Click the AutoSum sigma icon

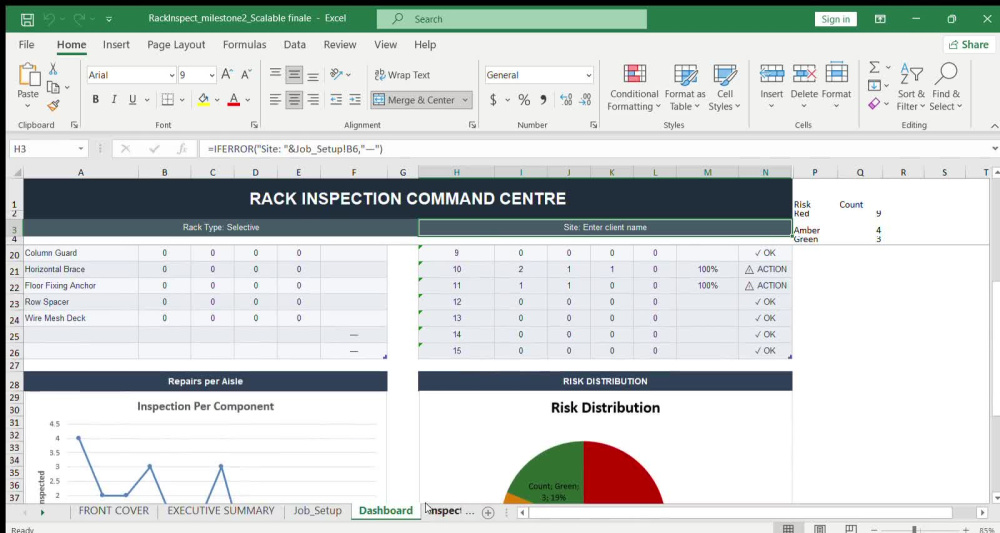tap(874, 68)
